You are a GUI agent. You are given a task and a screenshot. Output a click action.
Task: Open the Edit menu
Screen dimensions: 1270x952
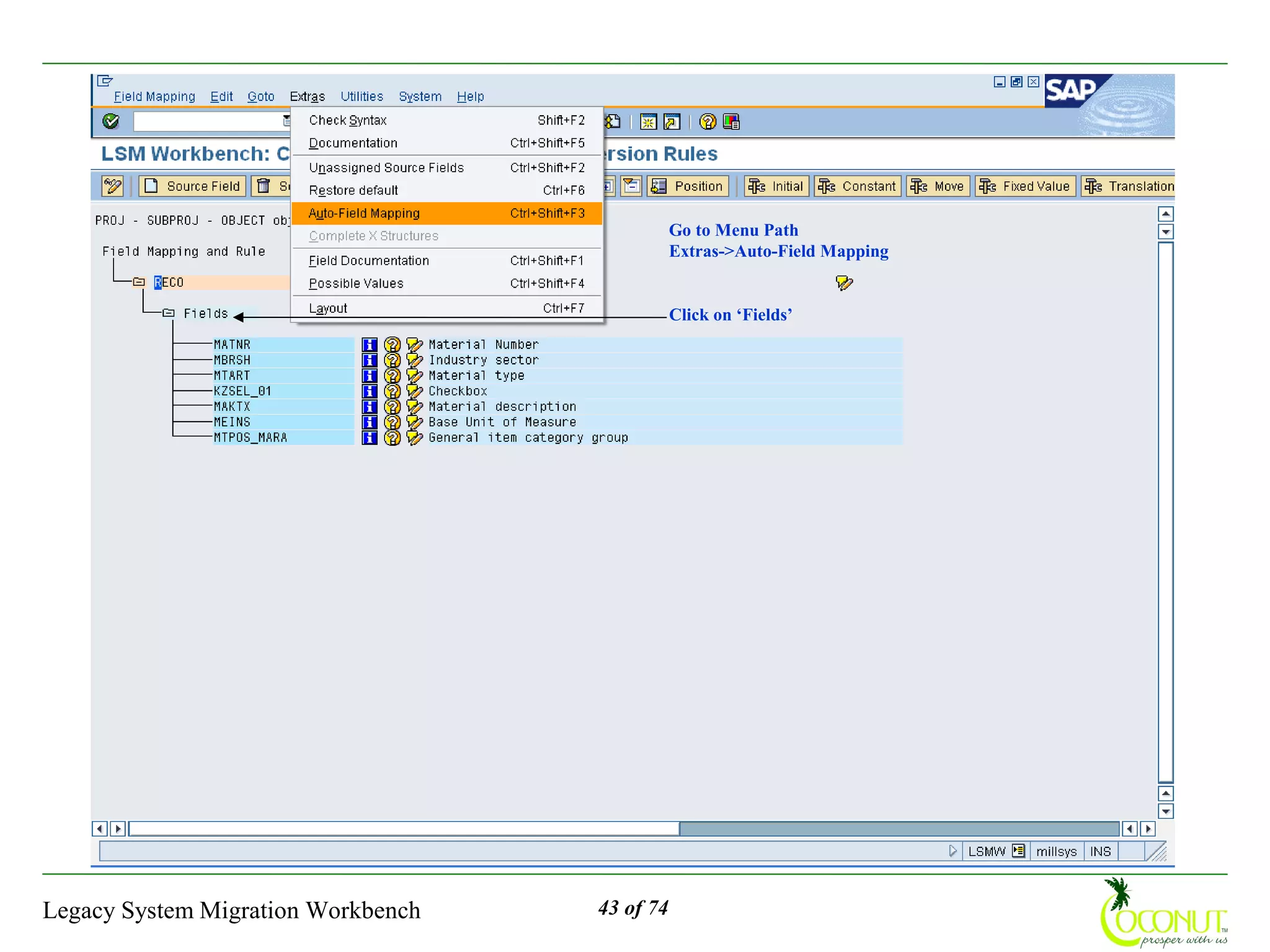221,97
